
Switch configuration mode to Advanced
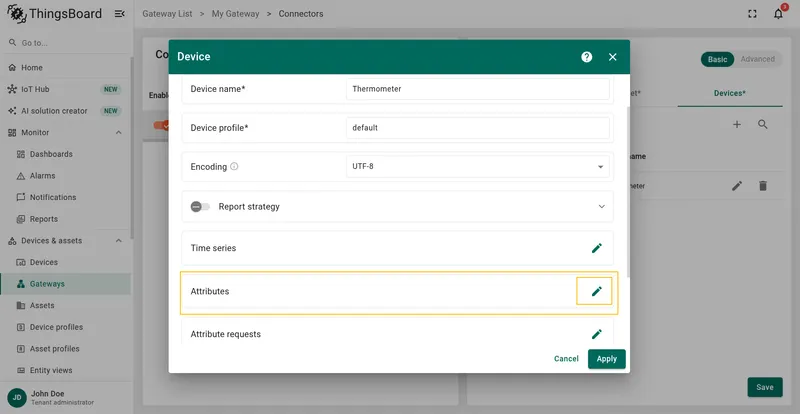tap(758, 59)
